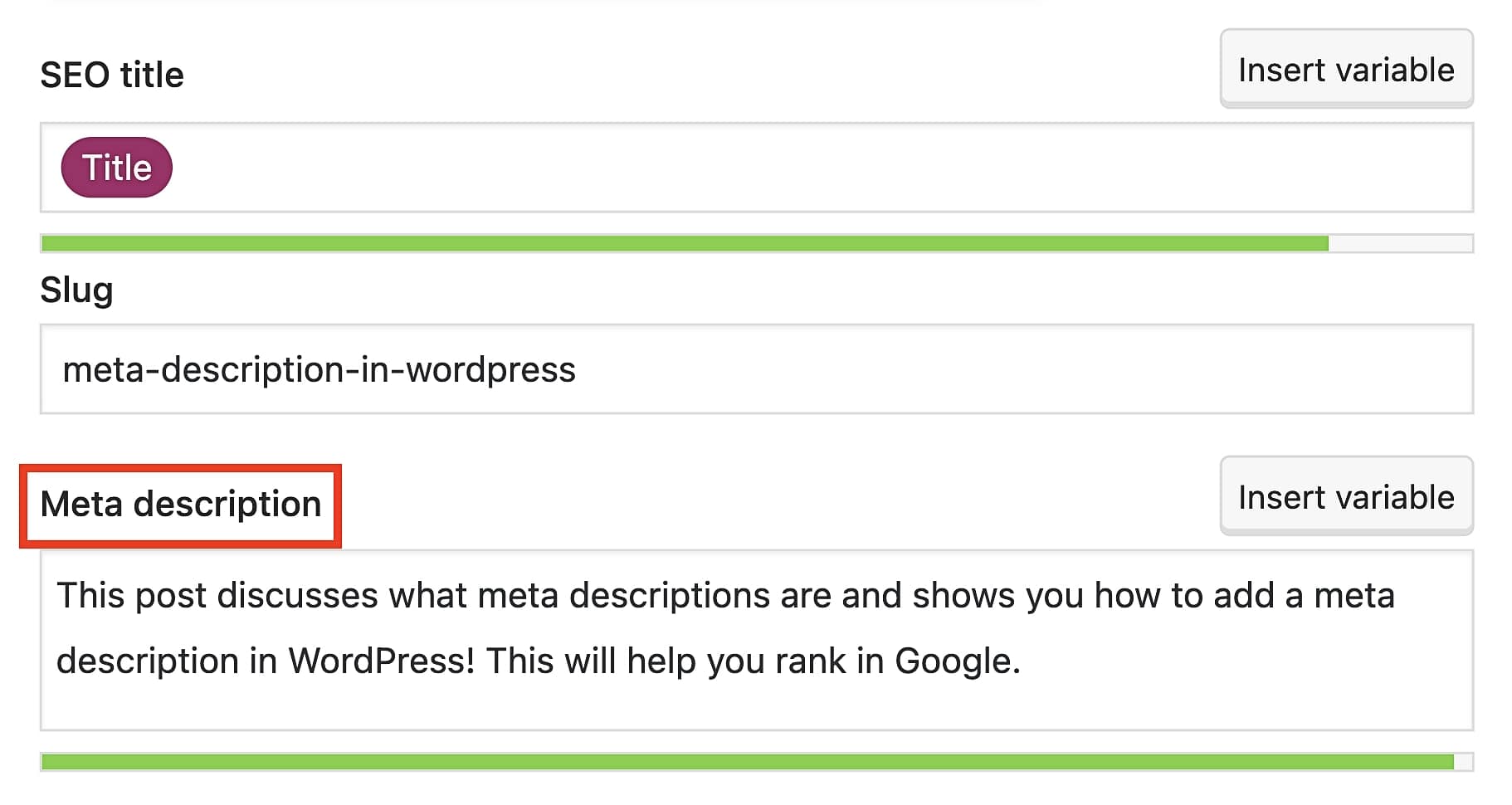Select the slug text meta-description-in-wordpress
Image resolution: width=1512 pixels, height=805 pixels.
(x=319, y=370)
